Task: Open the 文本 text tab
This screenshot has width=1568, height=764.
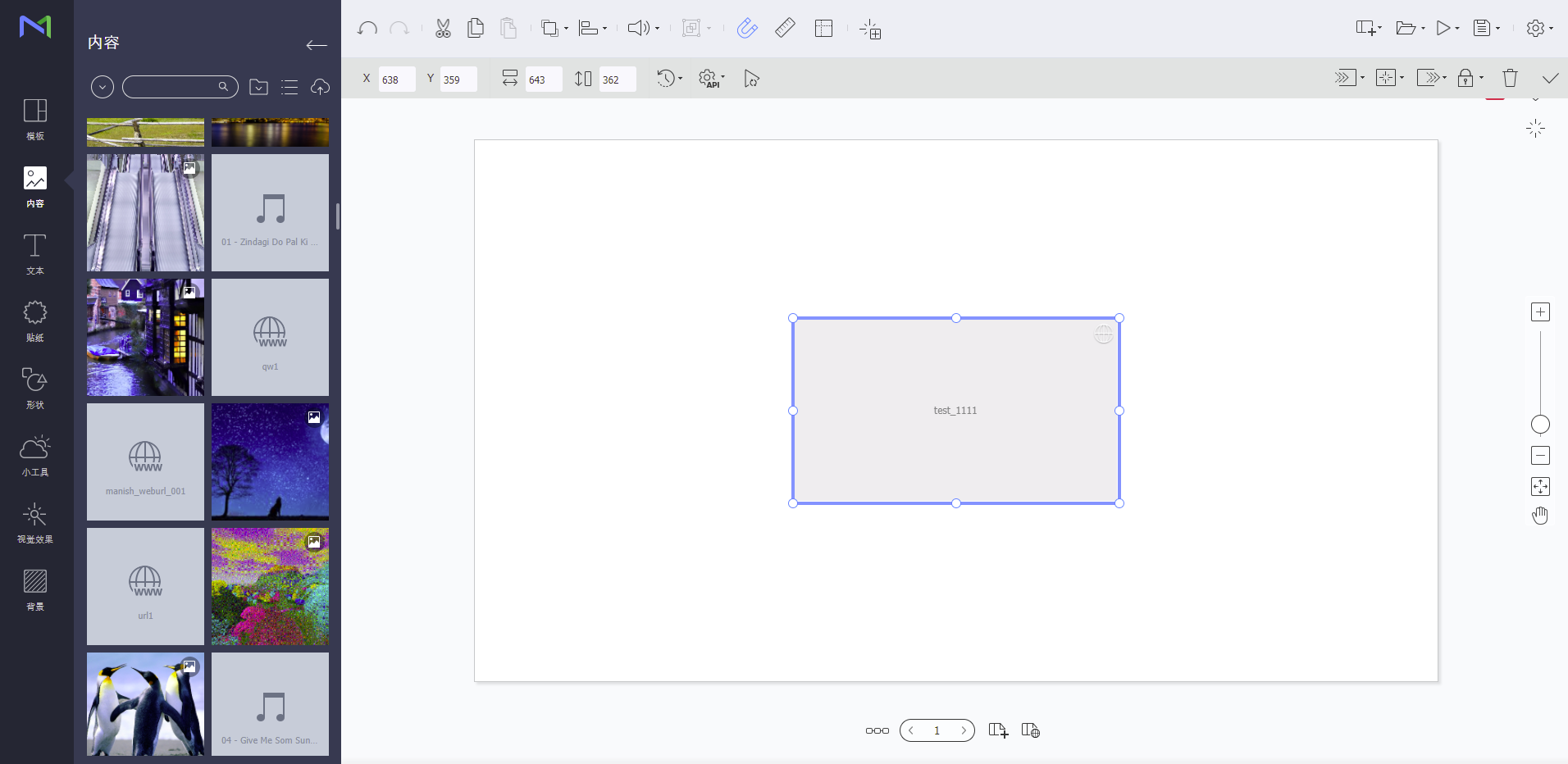Action: (35, 253)
